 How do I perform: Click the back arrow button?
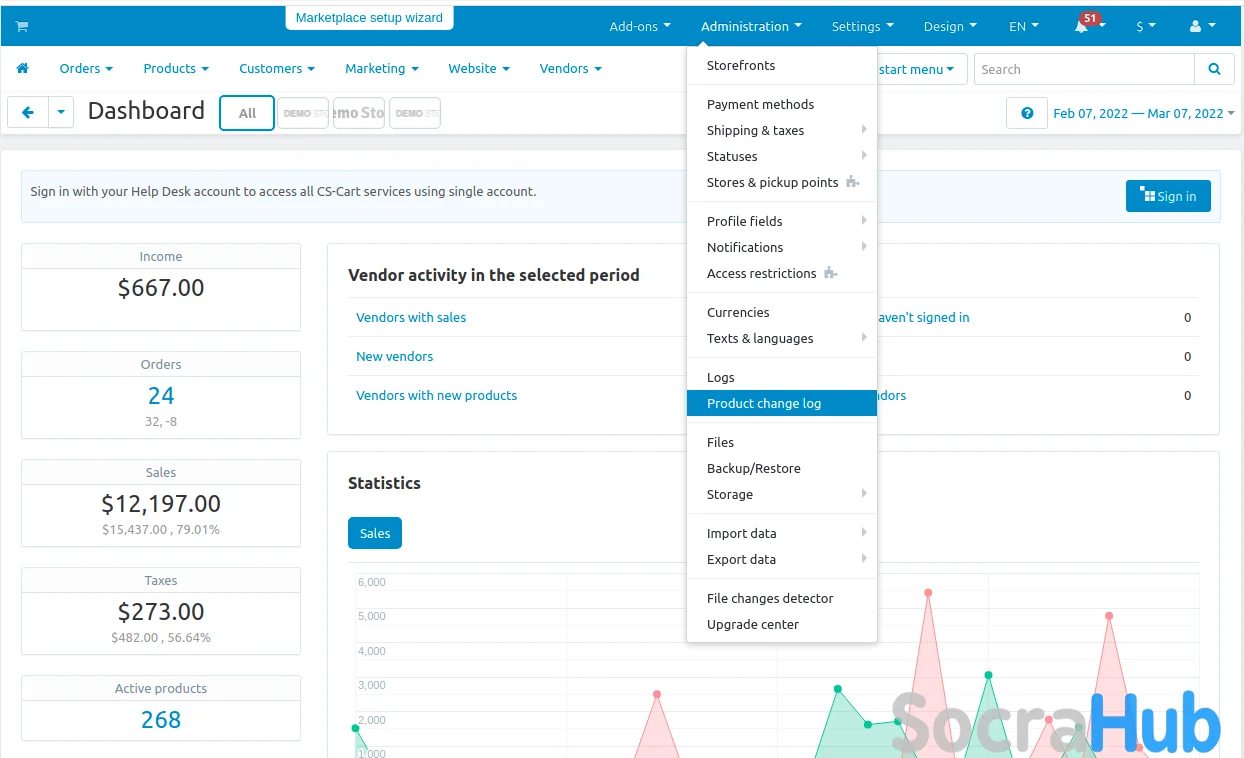[28, 113]
